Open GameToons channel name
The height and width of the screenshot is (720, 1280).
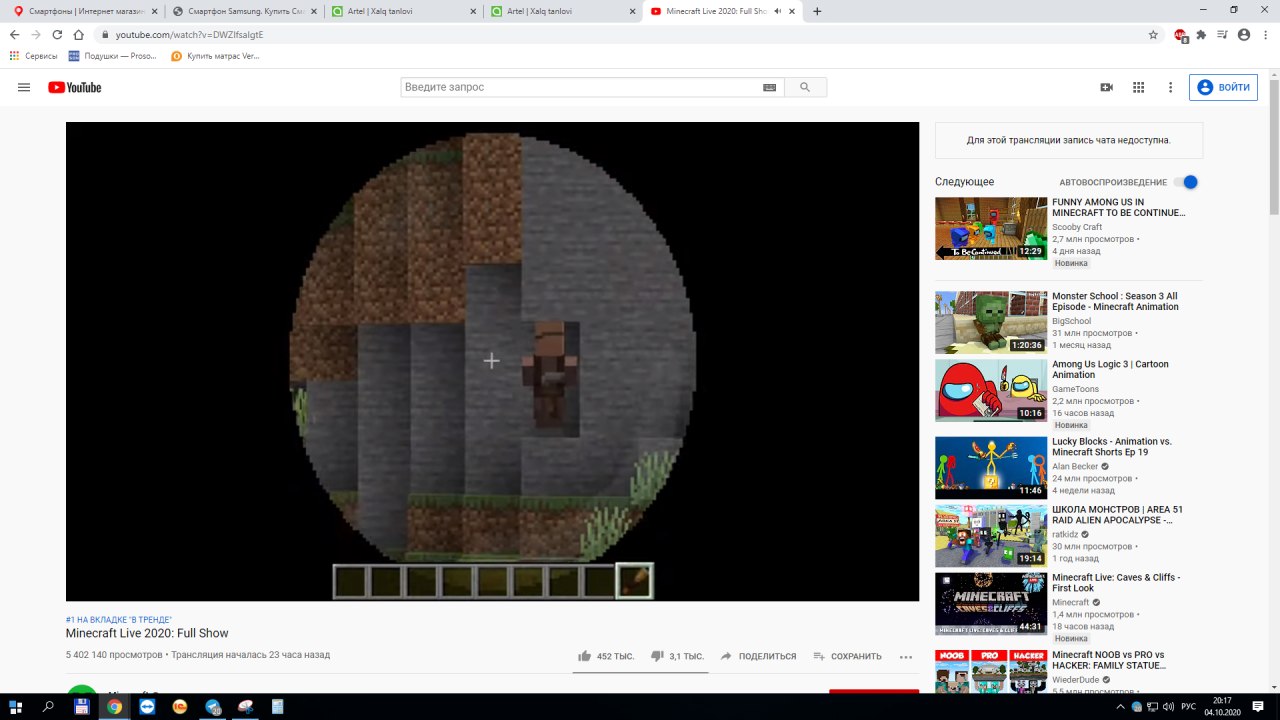point(1075,389)
